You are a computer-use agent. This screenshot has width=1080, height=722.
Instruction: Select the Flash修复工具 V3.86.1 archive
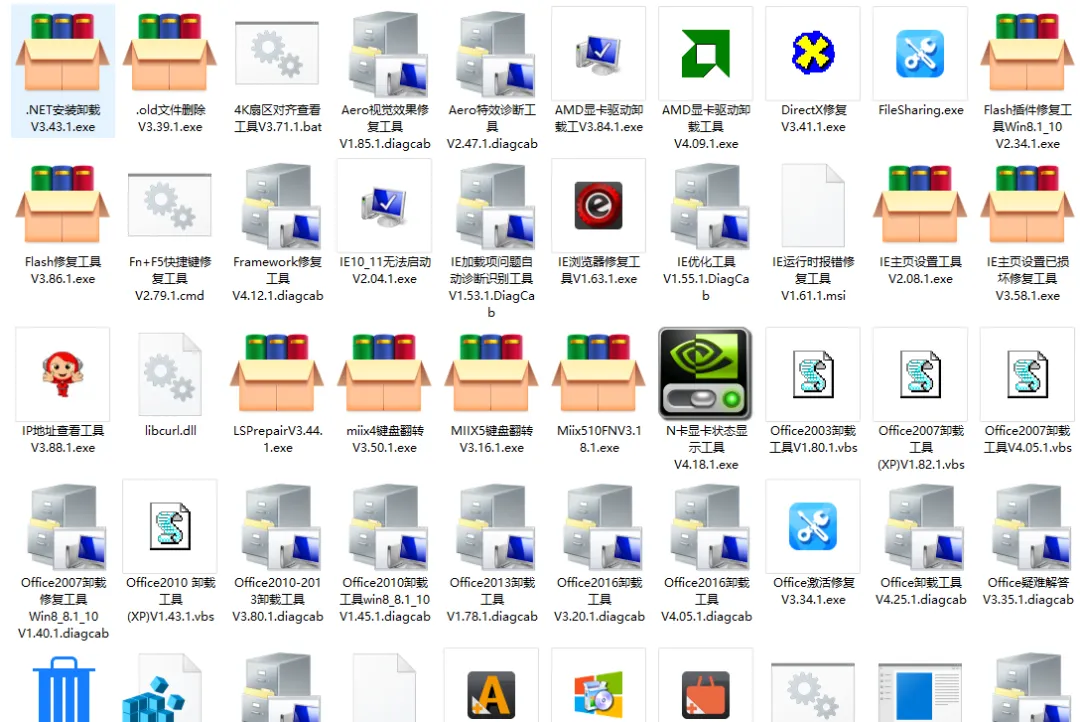click(62, 205)
